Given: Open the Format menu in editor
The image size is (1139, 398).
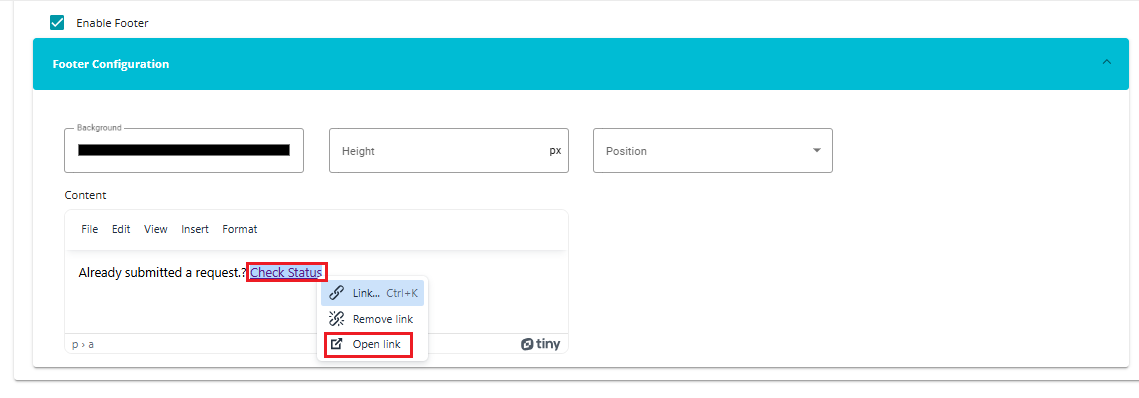Looking at the screenshot, I should 240,229.
